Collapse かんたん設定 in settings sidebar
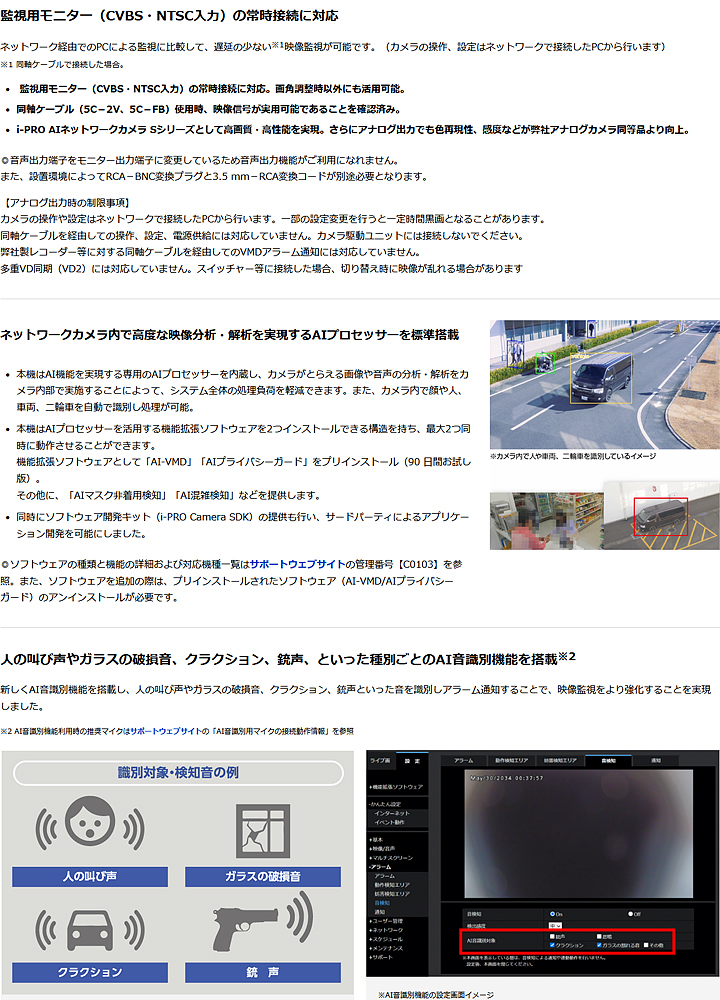Screen dimensions: 720x1000 pyautogui.click(x=386, y=804)
